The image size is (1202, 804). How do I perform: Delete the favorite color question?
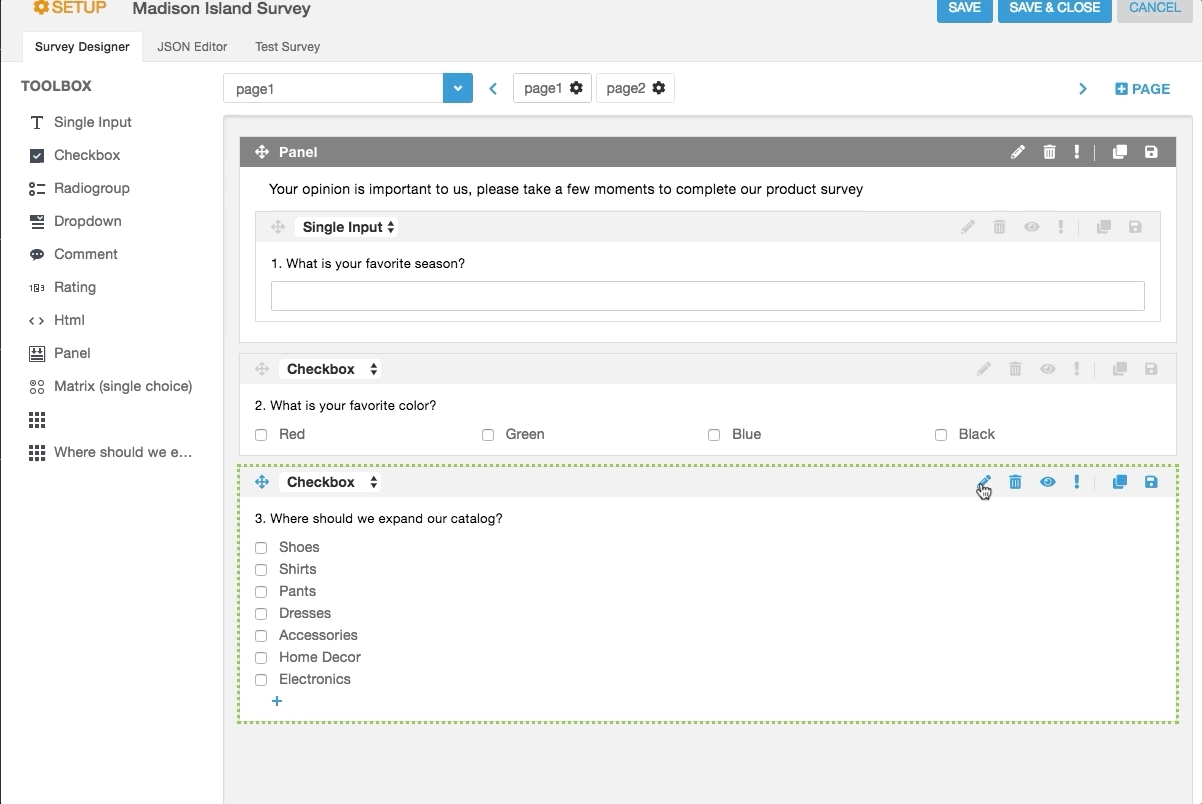click(1015, 369)
